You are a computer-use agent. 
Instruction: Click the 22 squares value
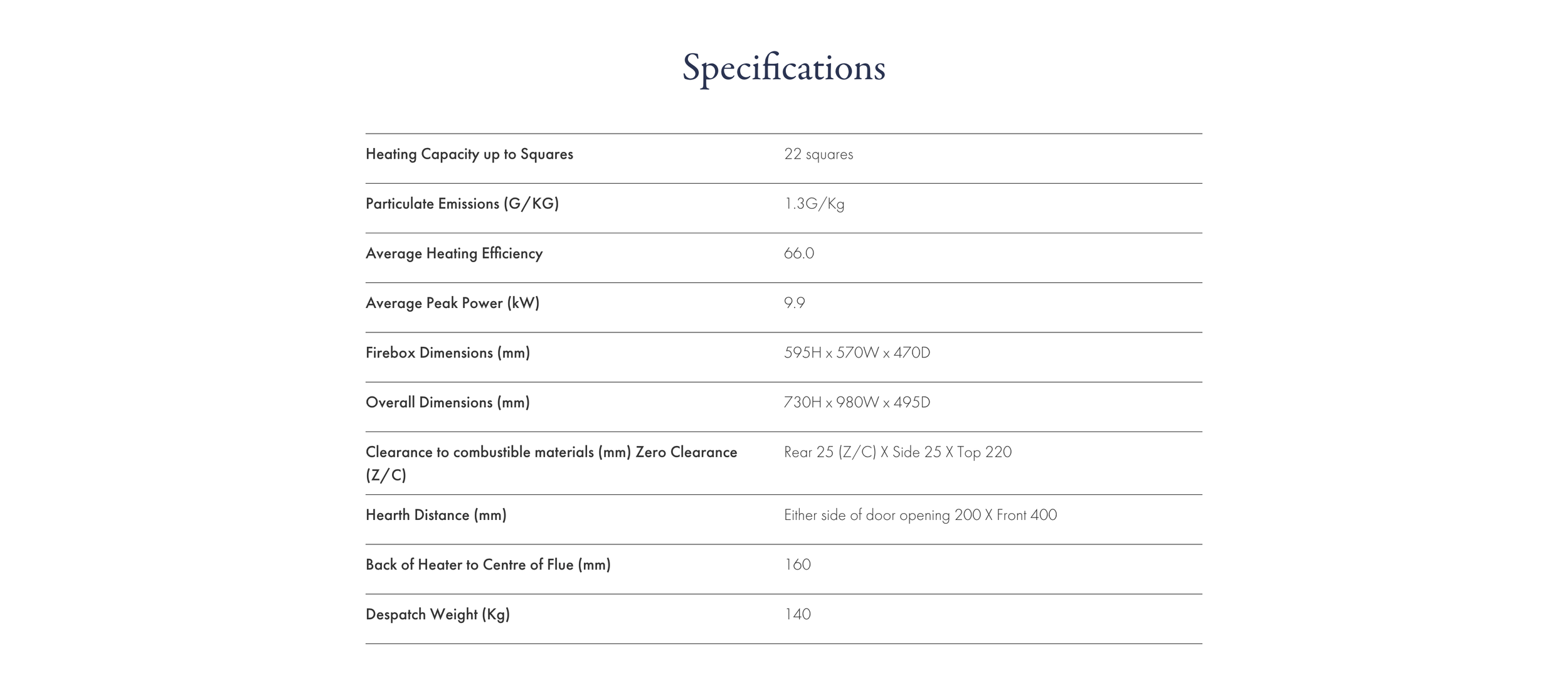pos(818,154)
